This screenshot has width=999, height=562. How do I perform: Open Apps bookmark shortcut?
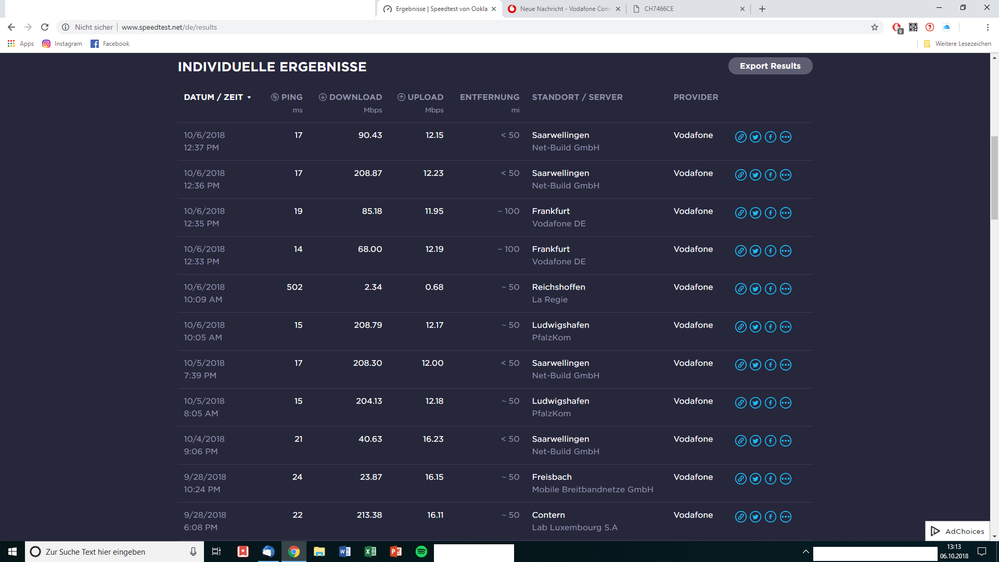[x=20, y=44]
